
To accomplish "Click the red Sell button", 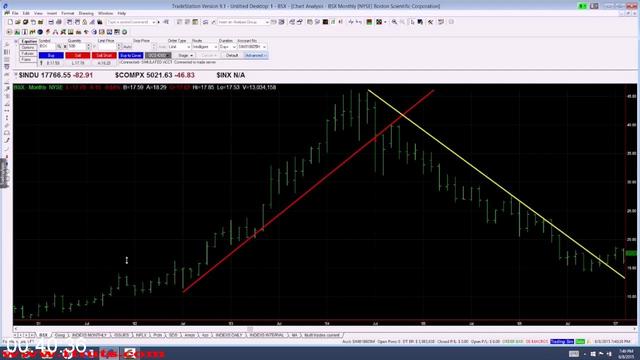I will click(78, 55).
